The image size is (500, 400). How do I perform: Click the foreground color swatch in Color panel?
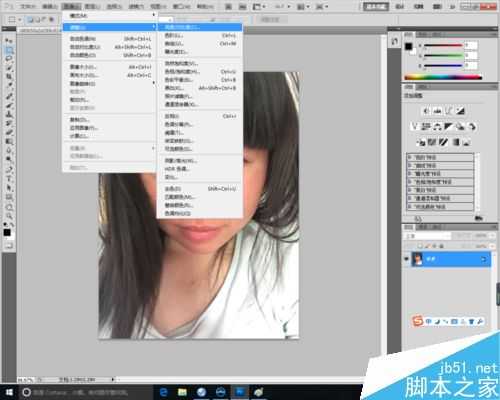point(409,46)
